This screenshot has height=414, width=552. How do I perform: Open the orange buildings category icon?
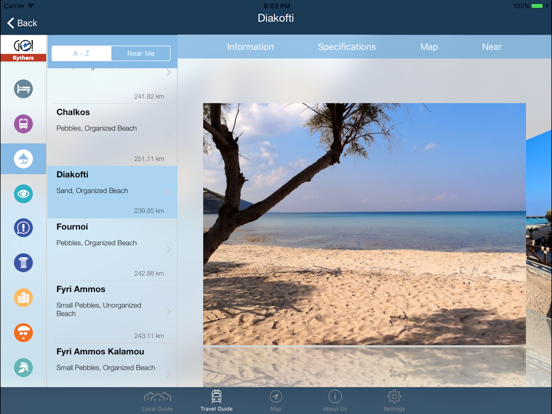point(23,297)
